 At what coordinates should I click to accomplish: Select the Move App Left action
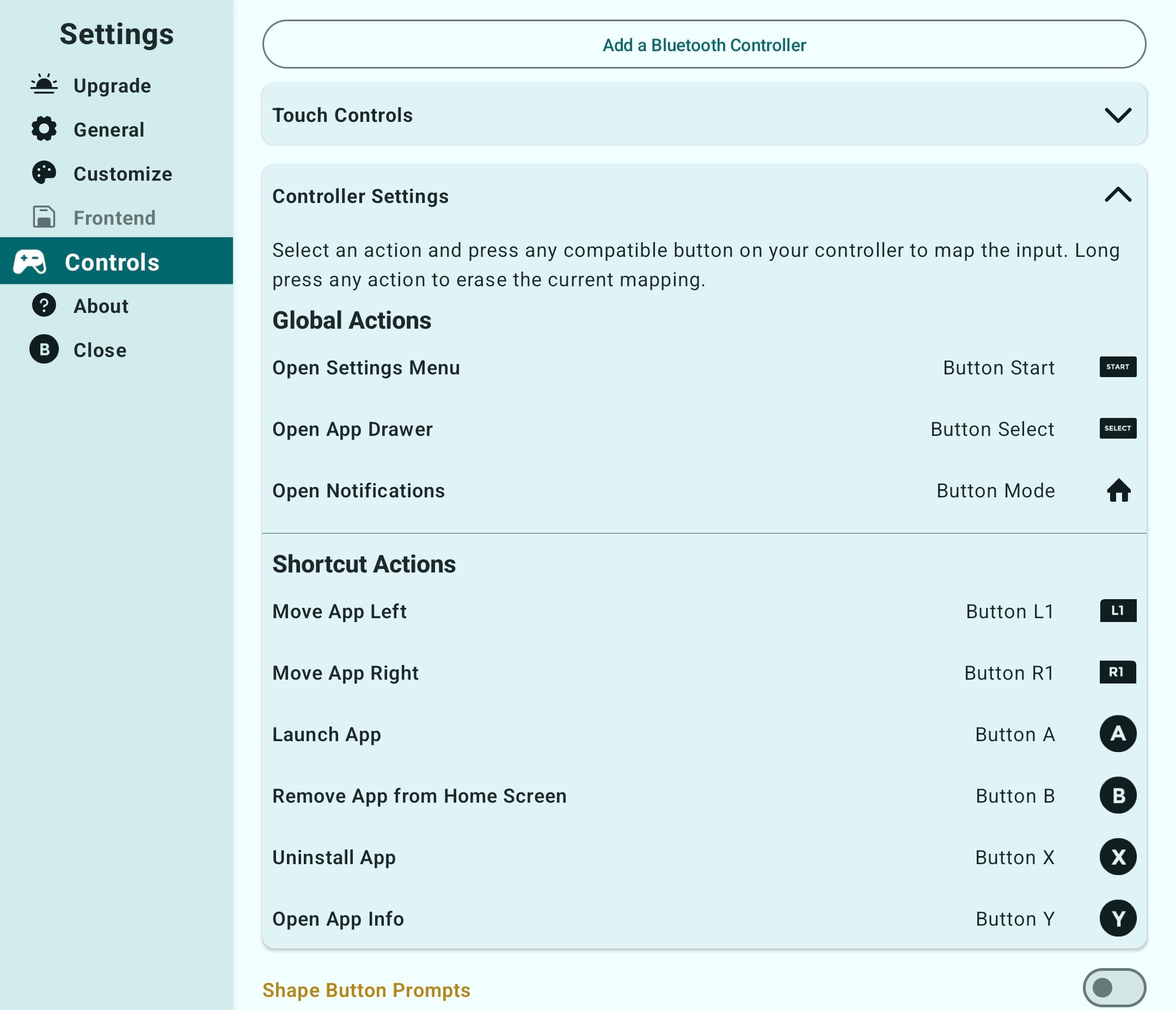pyautogui.click(x=704, y=611)
